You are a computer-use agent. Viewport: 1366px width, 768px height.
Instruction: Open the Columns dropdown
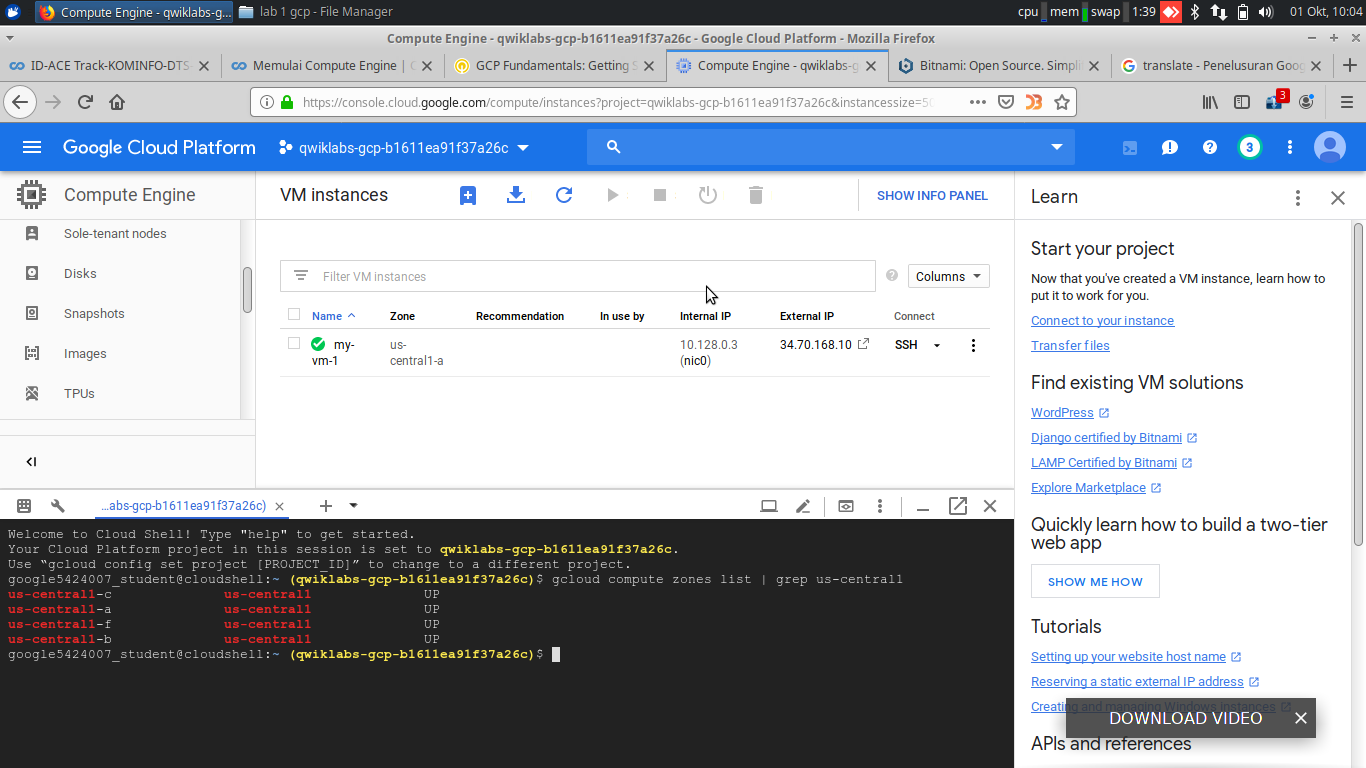947,276
